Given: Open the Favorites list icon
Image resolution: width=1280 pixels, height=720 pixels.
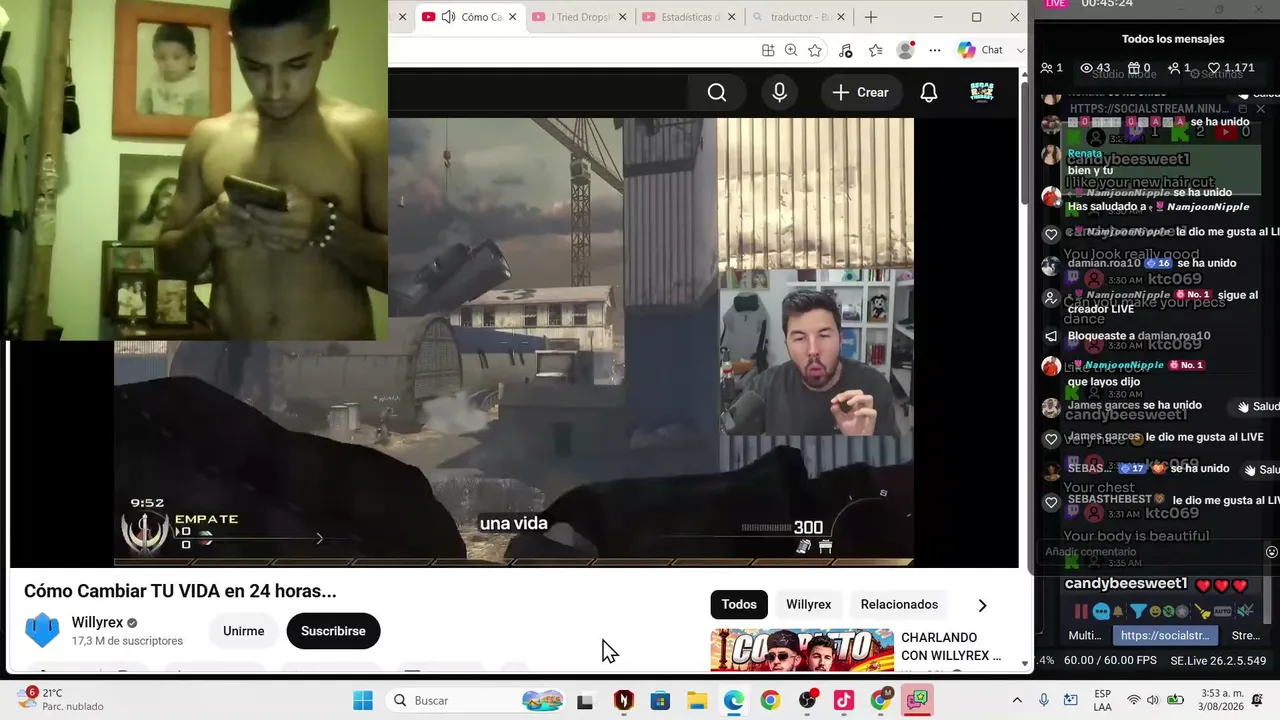Looking at the screenshot, I should pyautogui.click(x=876, y=50).
